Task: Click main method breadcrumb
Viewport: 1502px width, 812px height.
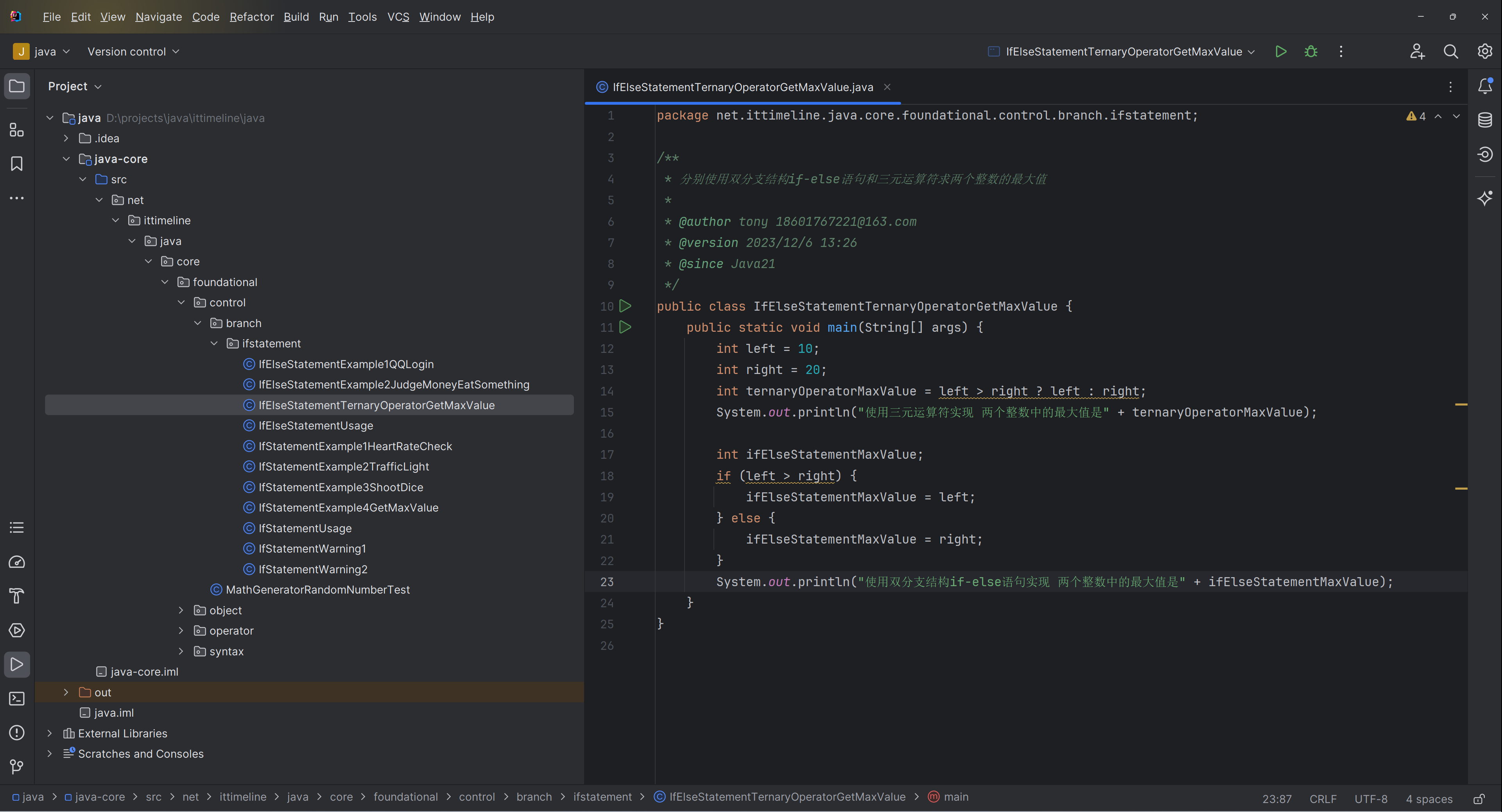Action: tap(949, 797)
